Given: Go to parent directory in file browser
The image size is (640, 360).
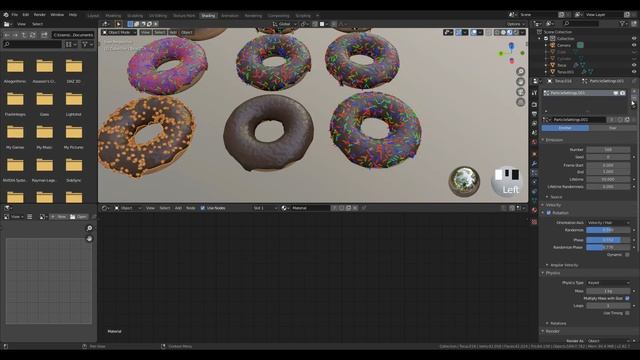Looking at the screenshot, I should click(24, 35).
